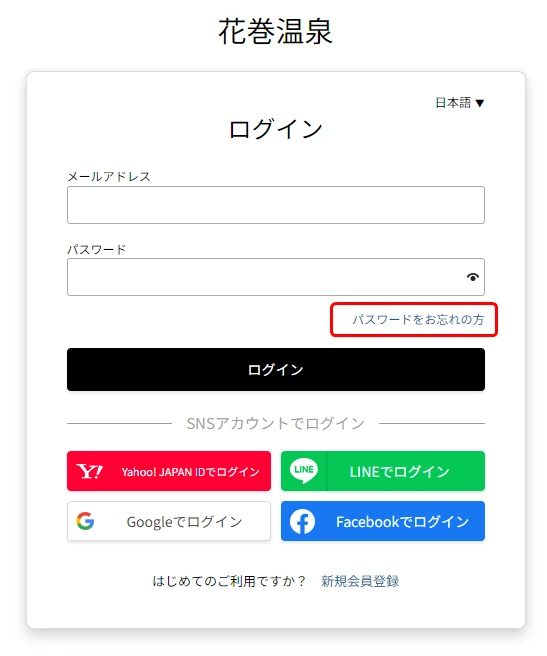Open 新規会員登録 registration link
The height and width of the screenshot is (656, 547).
(360, 581)
